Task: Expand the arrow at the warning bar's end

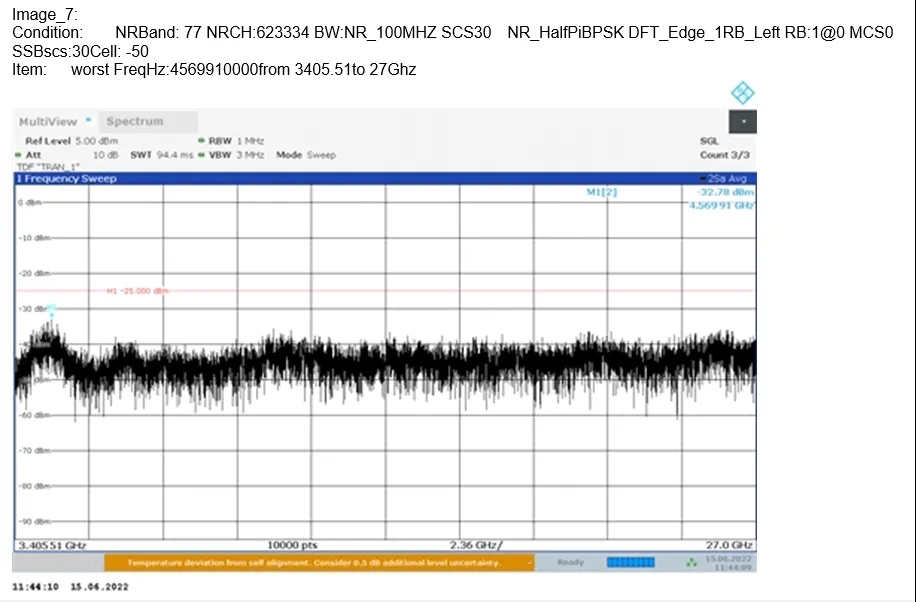Action: tap(529, 563)
